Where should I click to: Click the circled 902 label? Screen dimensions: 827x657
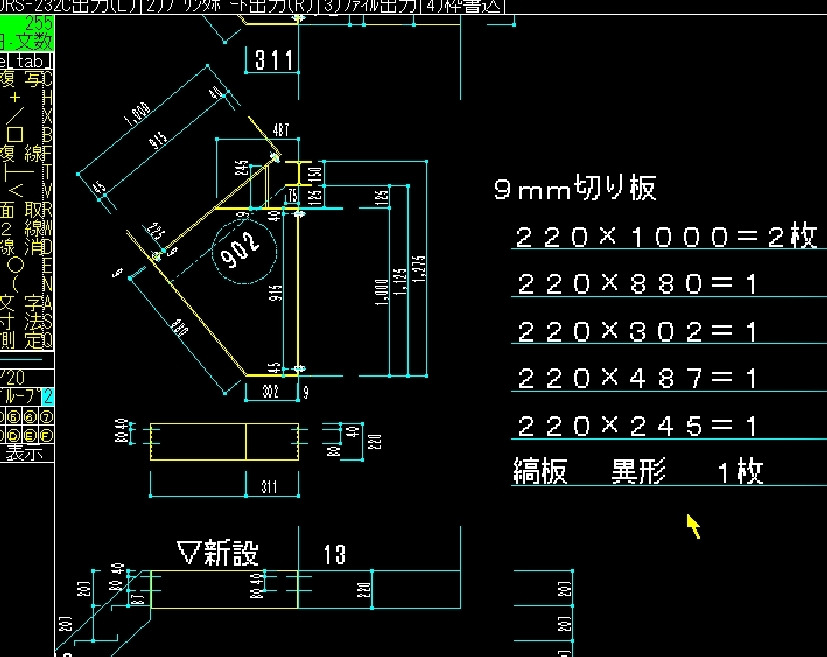(x=244, y=252)
